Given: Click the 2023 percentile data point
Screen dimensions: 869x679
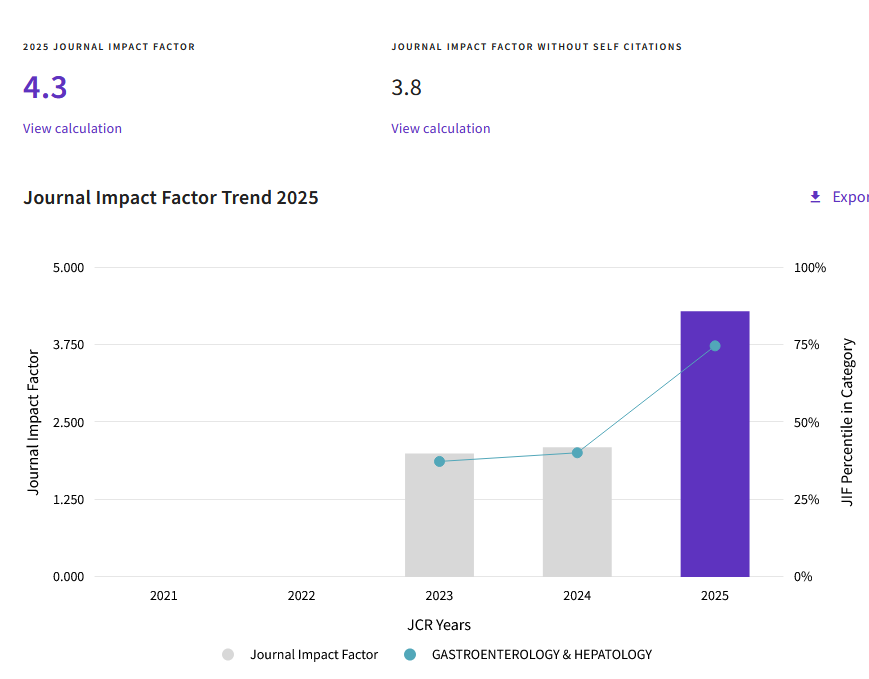Looking at the screenshot, I should (x=439, y=461).
